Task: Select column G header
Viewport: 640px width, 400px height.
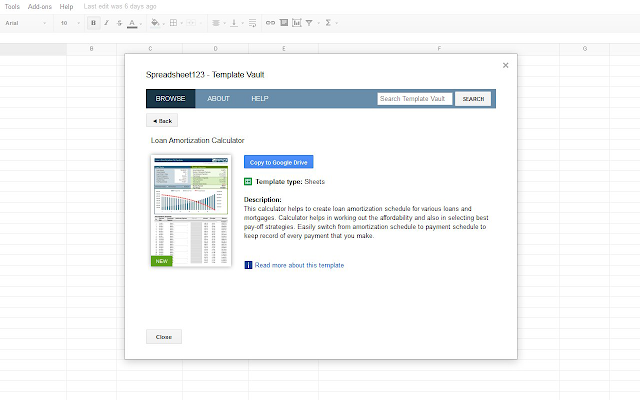Action: [x=584, y=49]
